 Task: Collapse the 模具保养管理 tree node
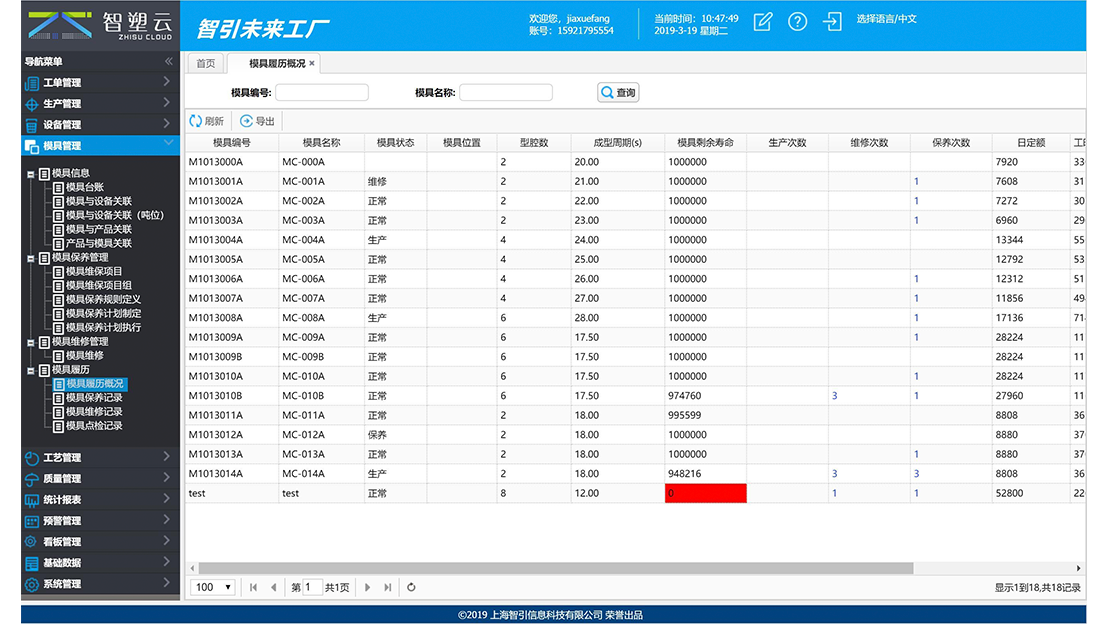[x=30, y=257]
